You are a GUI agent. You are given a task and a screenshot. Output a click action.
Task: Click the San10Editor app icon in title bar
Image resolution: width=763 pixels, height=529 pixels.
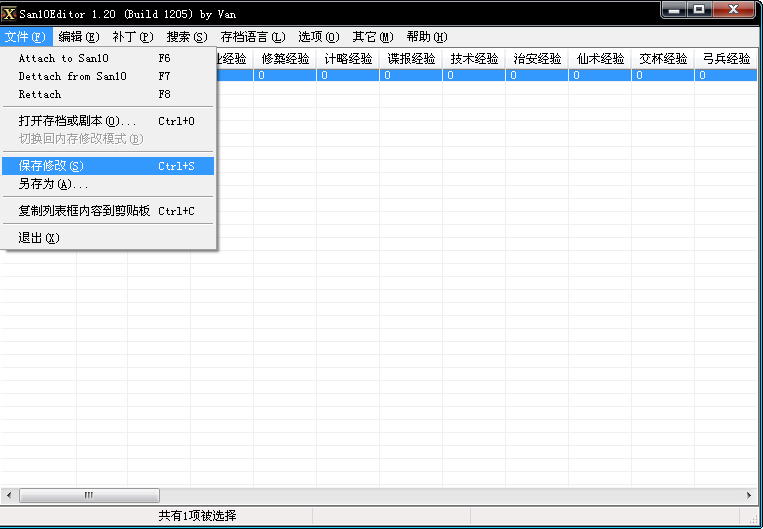tap(10, 14)
